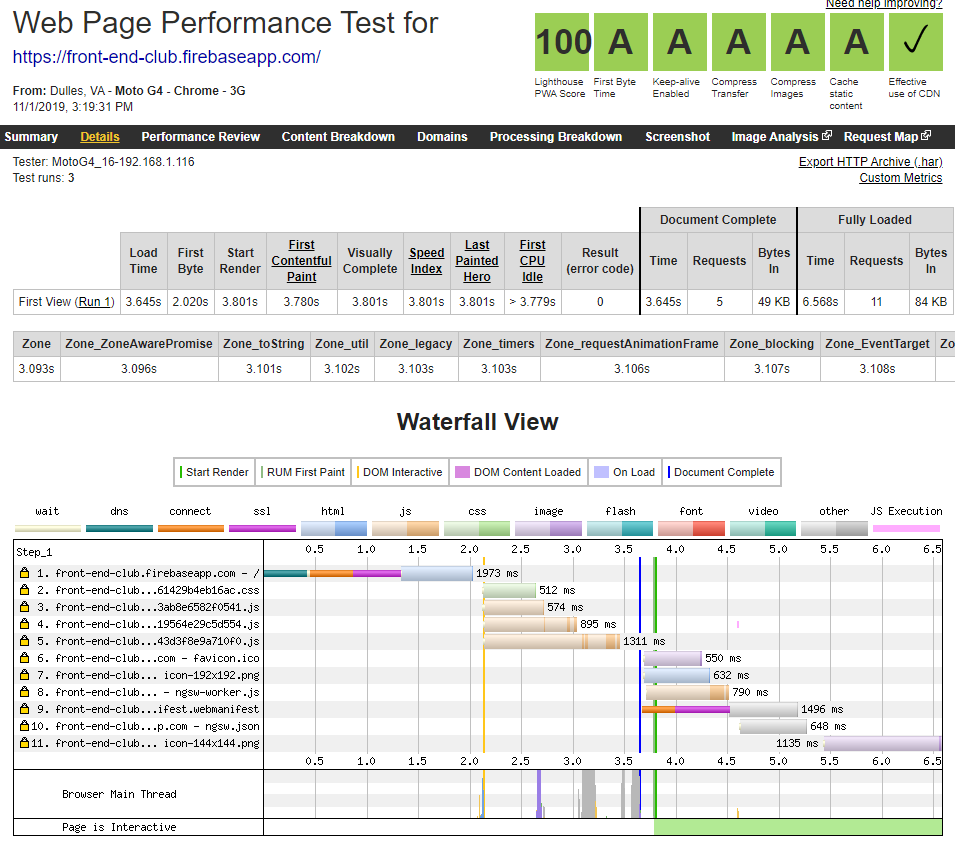Click lock icon next to 3ab8e6582f0541.js
955x846 pixels.
click(x=24, y=607)
